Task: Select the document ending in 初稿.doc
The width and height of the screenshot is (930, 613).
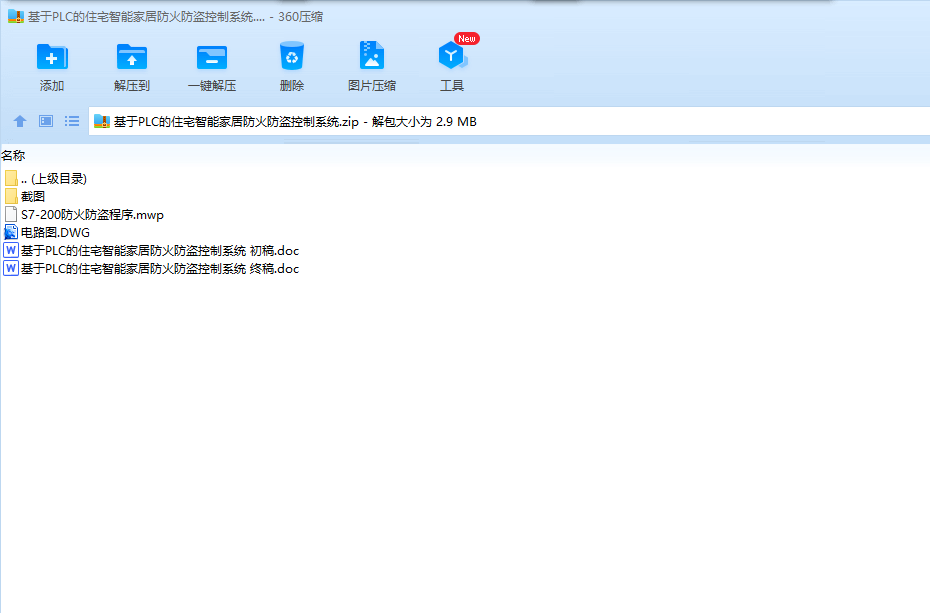Action: click(x=160, y=251)
